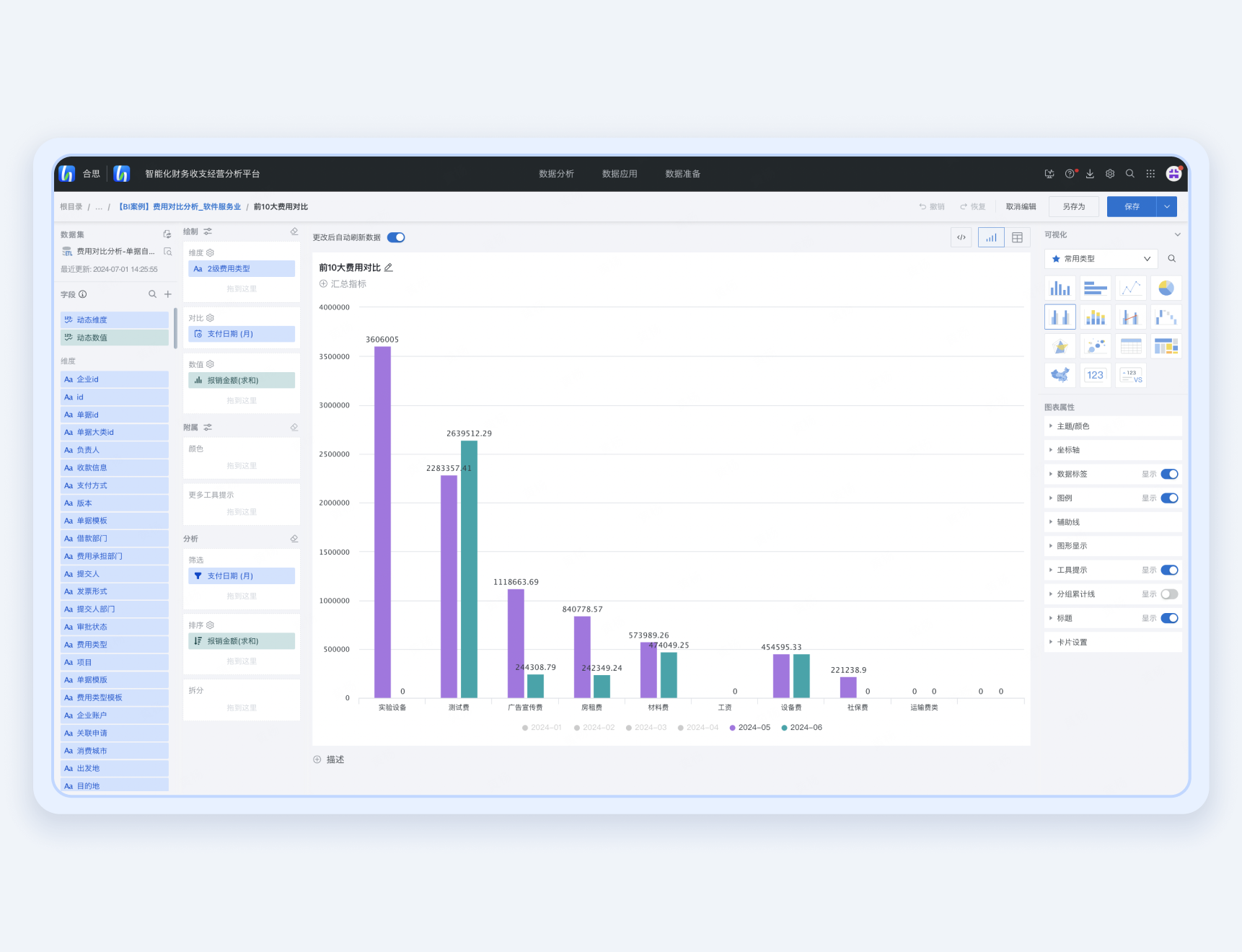Image resolution: width=1242 pixels, height=952 pixels.
Task: Select the scatter bubble chart icon
Action: click(1095, 346)
